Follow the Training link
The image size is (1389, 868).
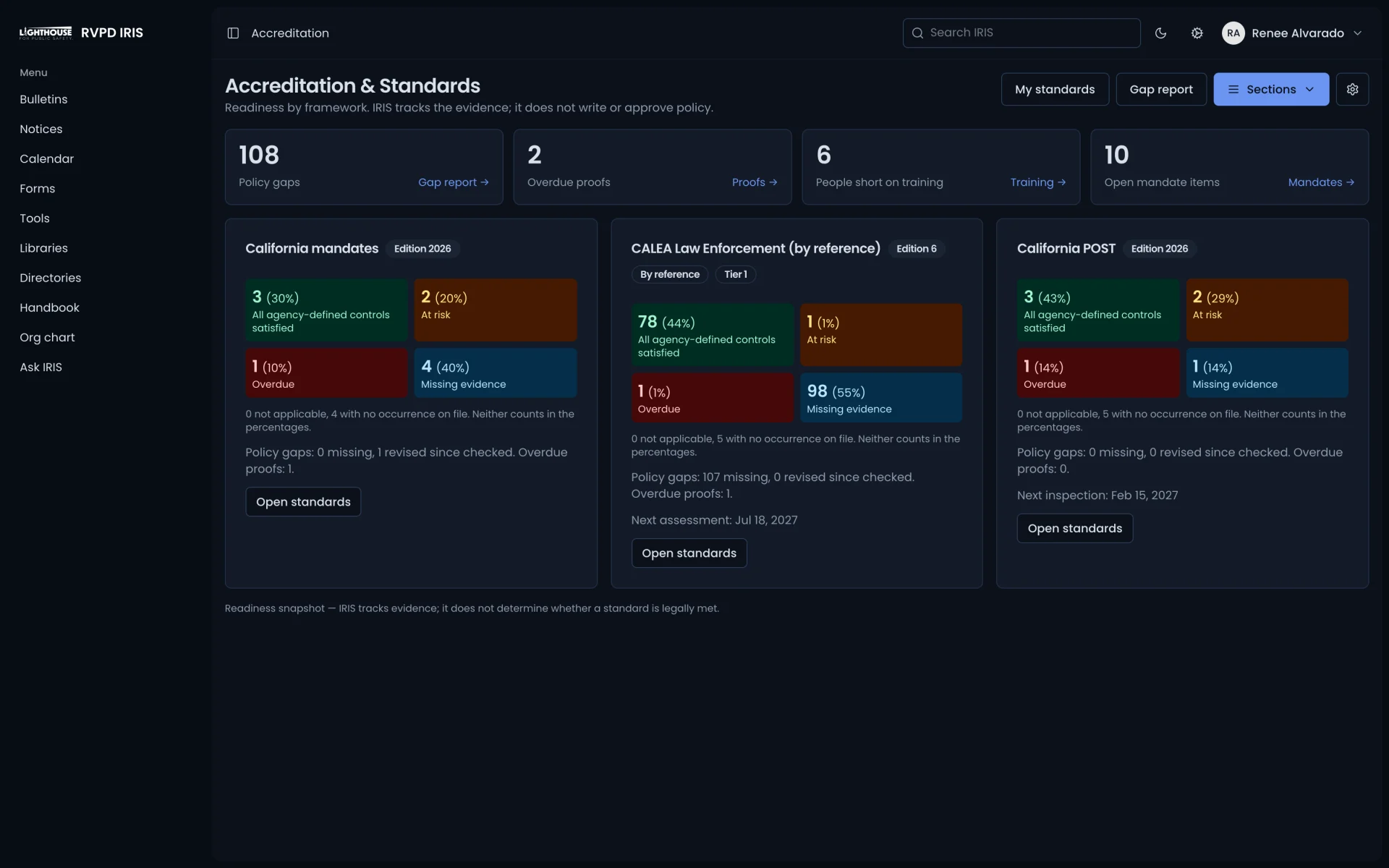pyautogui.click(x=1038, y=182)
